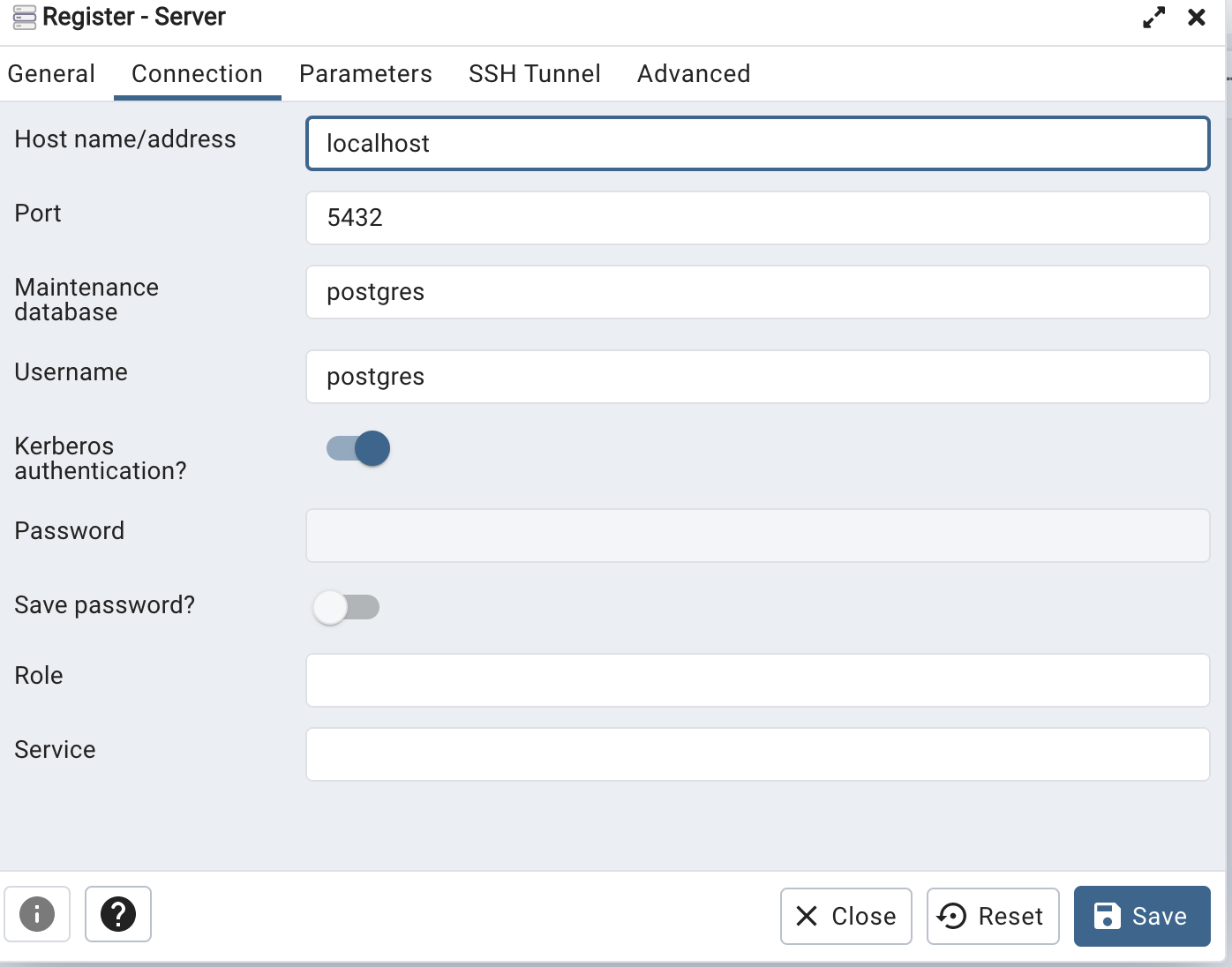This screenshot has width=1232, height=967.
Task: Select the Advanced tab
Action: [694, 74]
